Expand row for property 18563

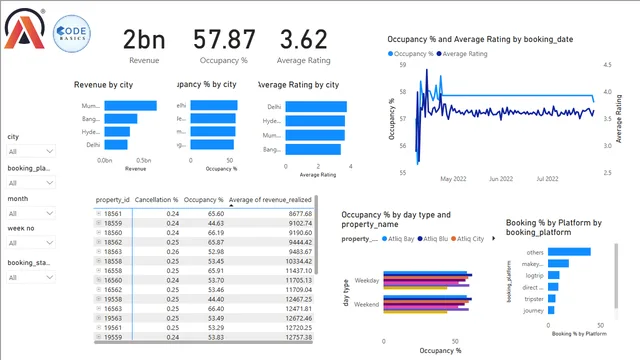98,251
